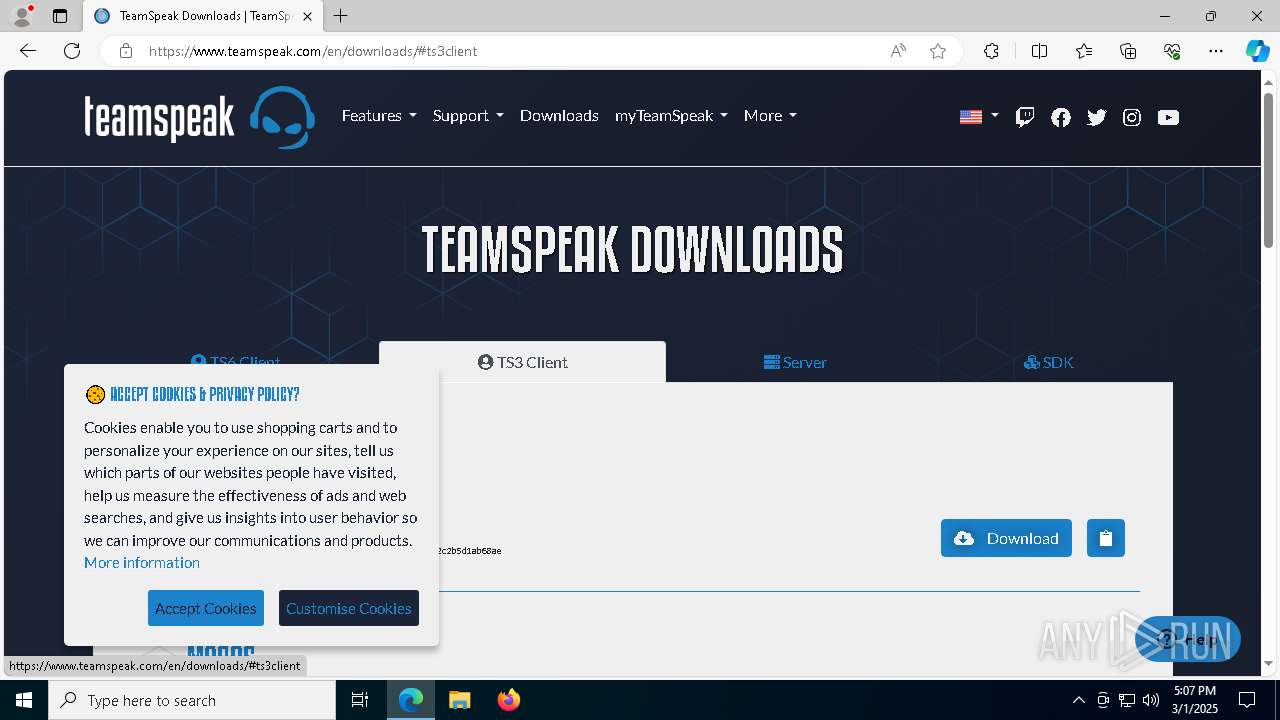This screenshot has height=720, width=1280.
Task: Toggle Split screen view
Action: tap(1040, 51)
